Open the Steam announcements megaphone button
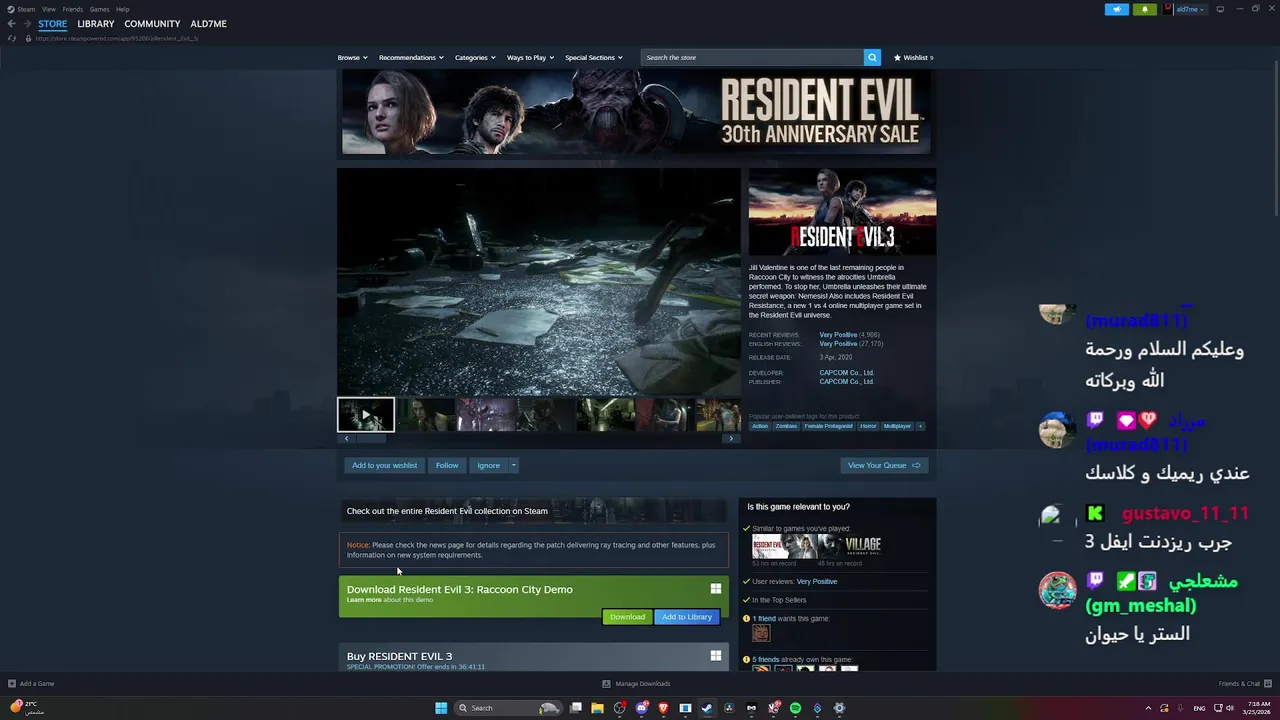1280x720 pixels. (1117, 9)
